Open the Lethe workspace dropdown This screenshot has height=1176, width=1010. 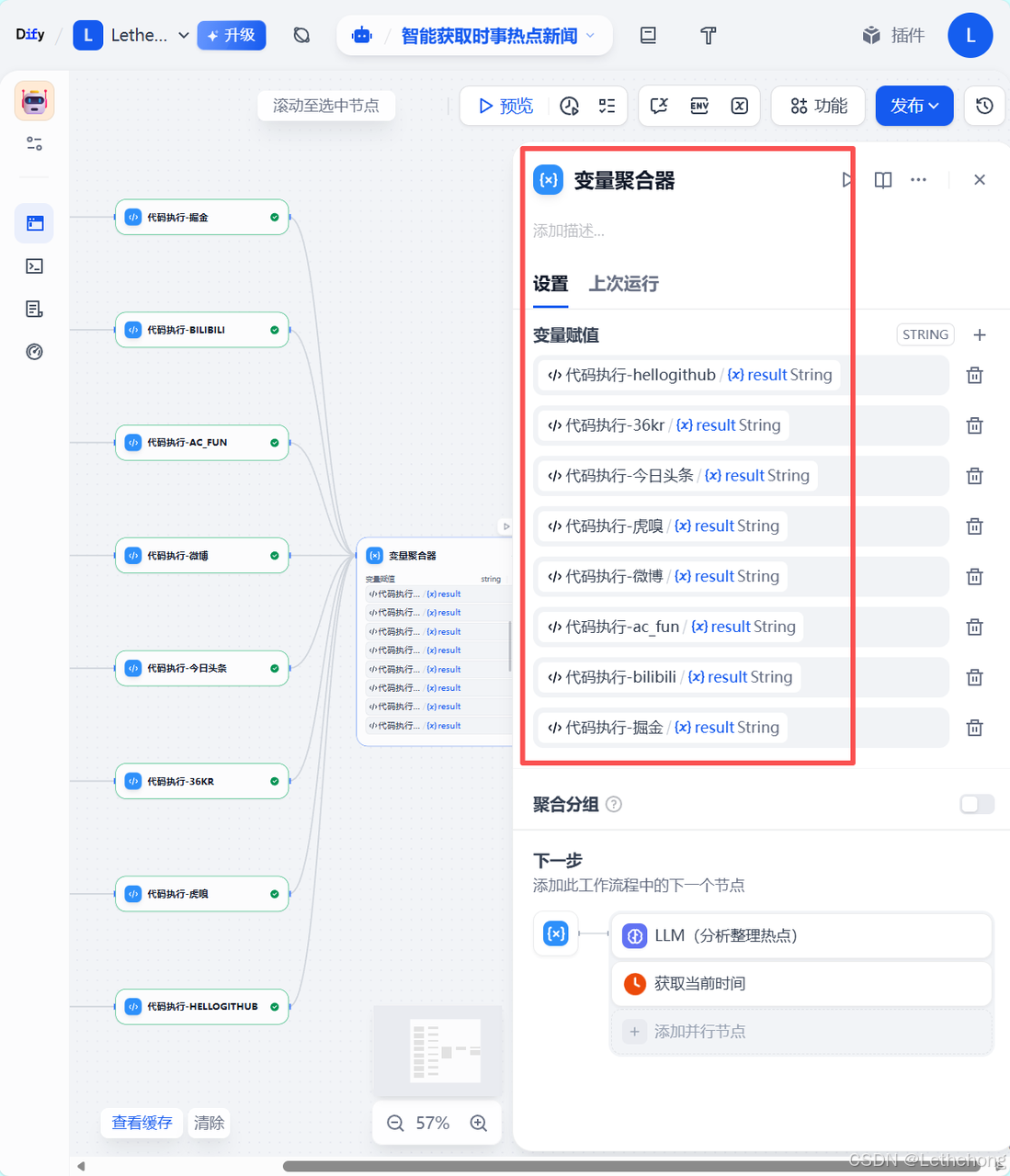[131, 35]
